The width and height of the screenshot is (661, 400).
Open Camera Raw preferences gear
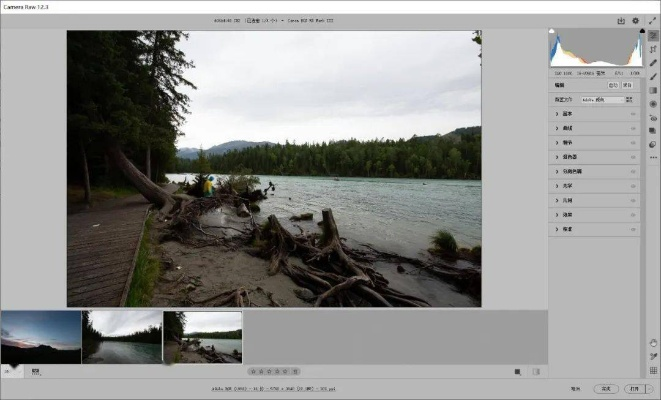click(635, 21)
